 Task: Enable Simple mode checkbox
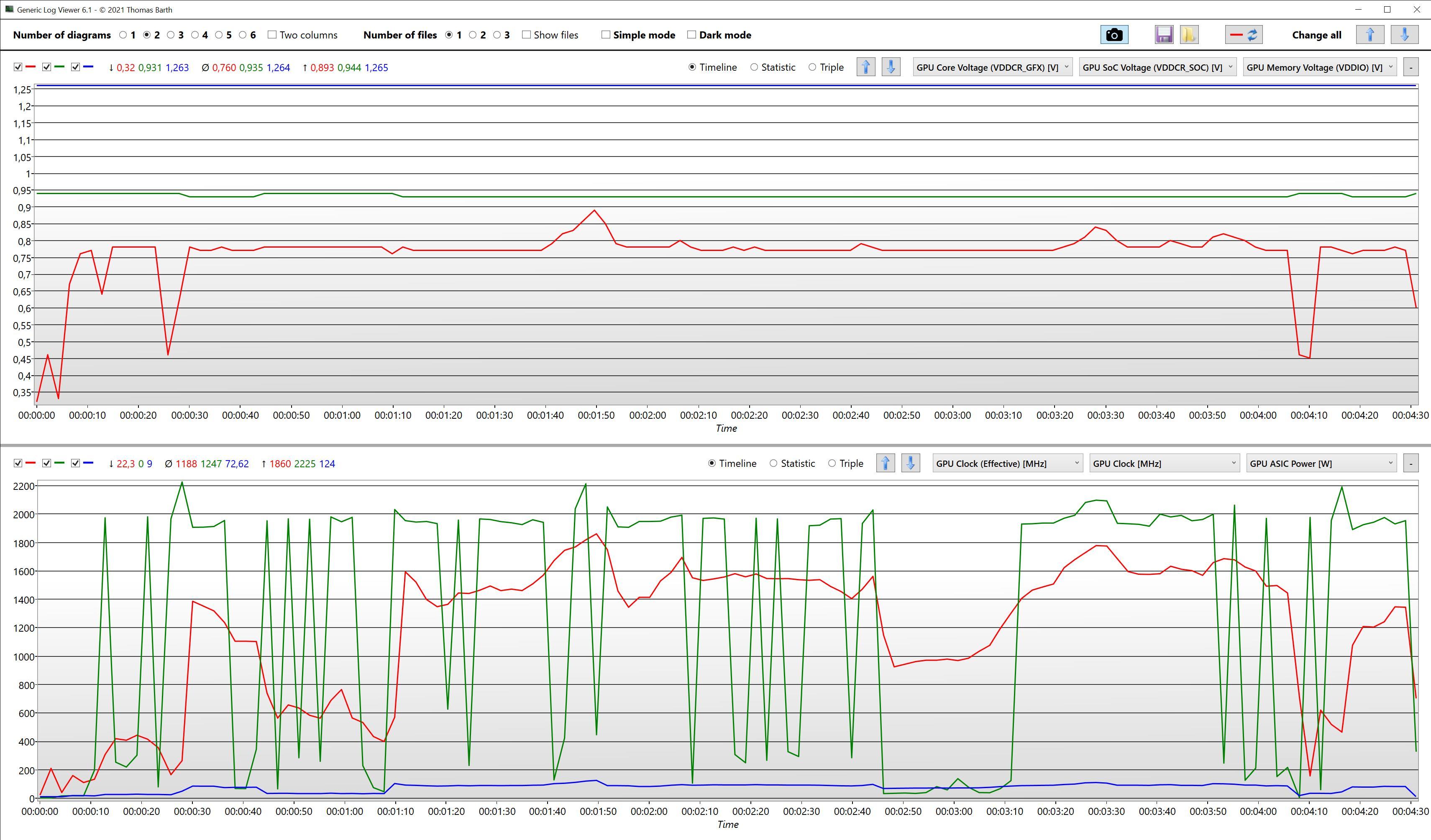(606, 35)
